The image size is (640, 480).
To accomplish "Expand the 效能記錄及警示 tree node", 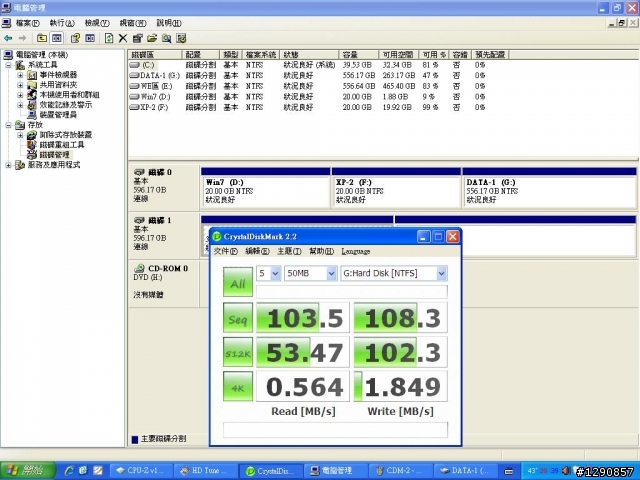I will pos(20,105).
